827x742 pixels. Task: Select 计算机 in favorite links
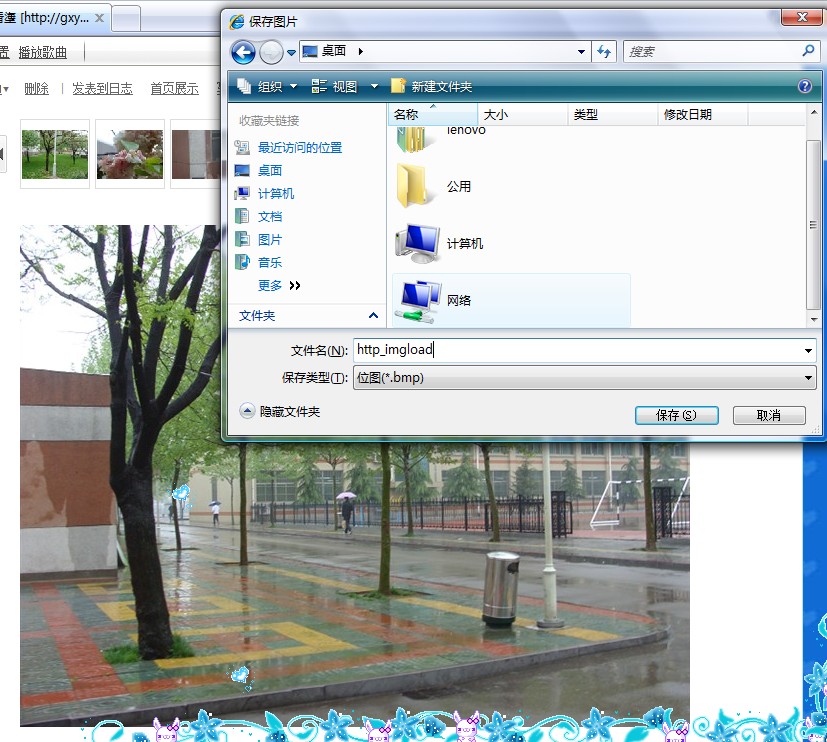coord(275,194)
